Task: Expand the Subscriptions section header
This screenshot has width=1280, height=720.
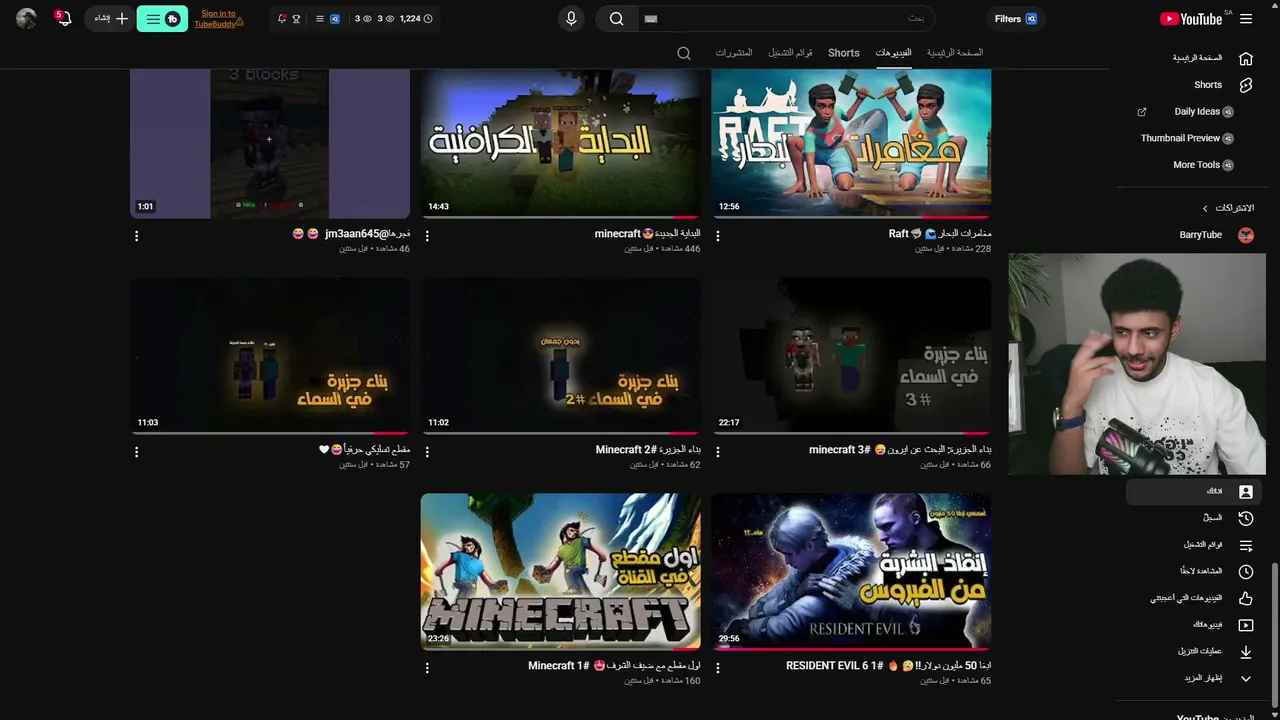Action: tap(1228, 208)
